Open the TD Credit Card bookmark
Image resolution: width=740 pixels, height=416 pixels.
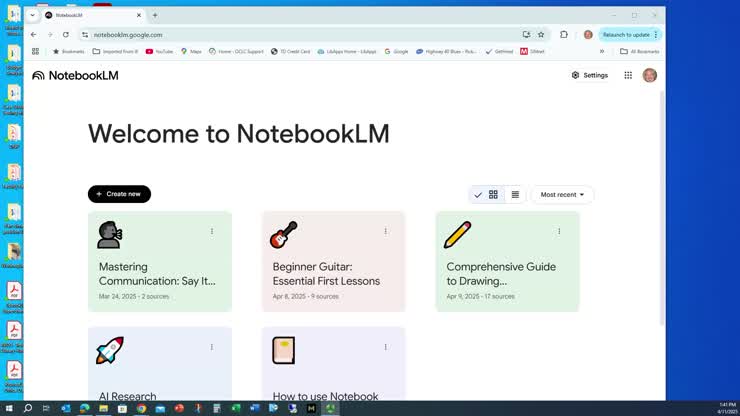(x=291, y=51)
